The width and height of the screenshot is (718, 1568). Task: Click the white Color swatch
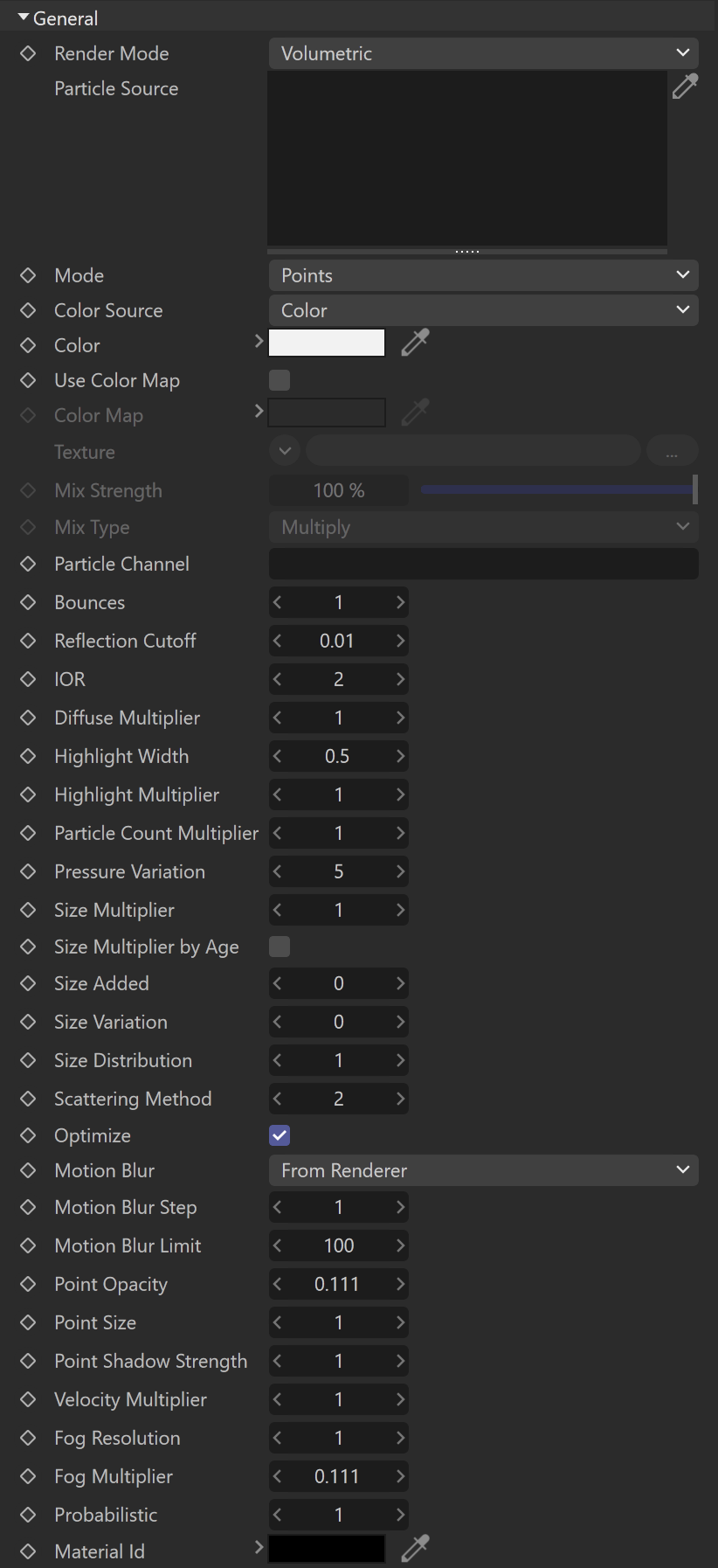tap(327, 343)
